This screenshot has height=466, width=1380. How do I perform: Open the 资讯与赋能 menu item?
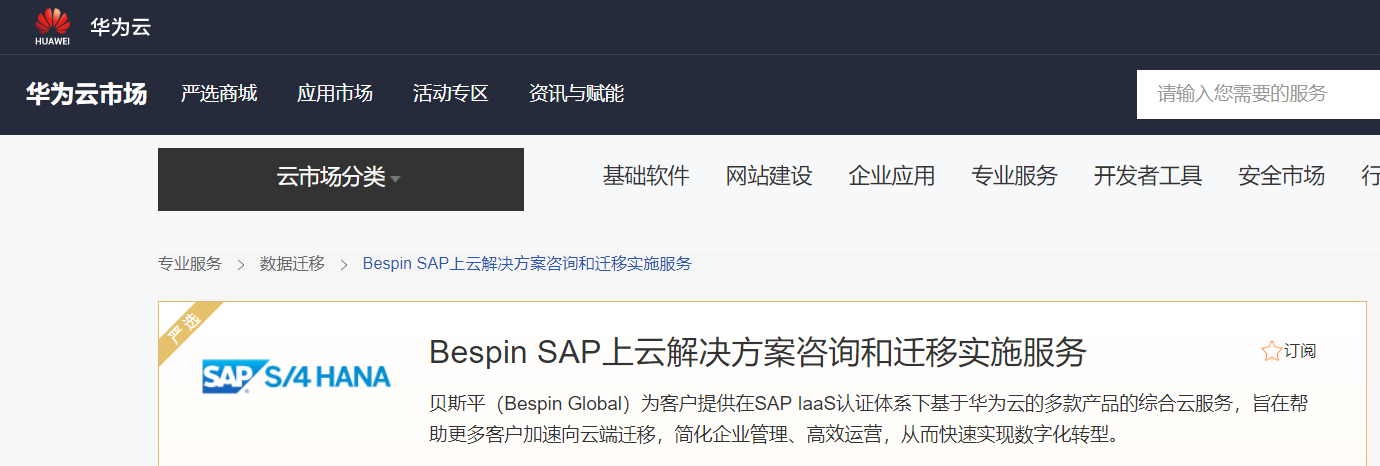(576, 94)
